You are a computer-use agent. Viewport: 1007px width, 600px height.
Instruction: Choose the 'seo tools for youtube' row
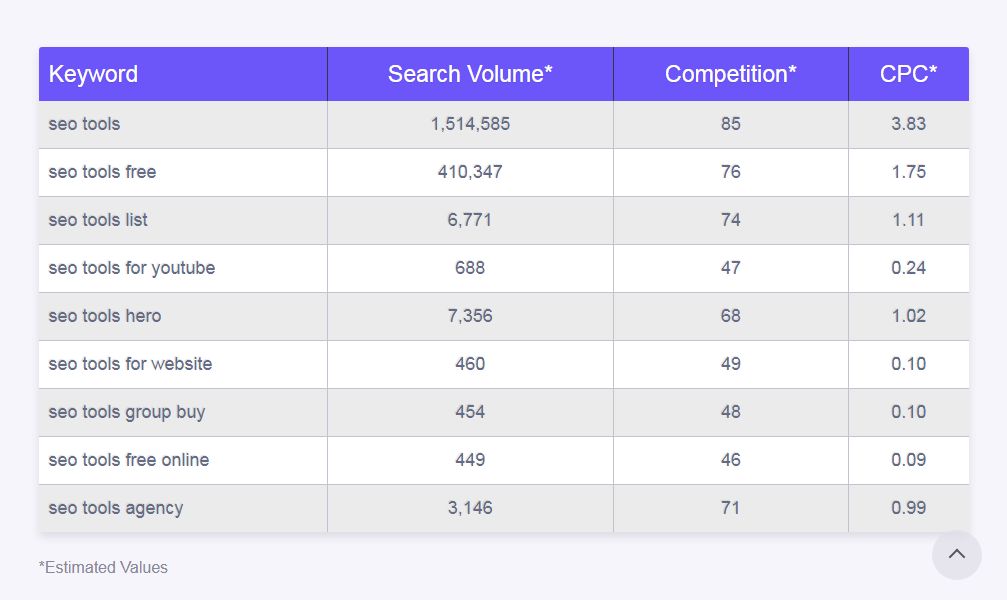point(131,268)
